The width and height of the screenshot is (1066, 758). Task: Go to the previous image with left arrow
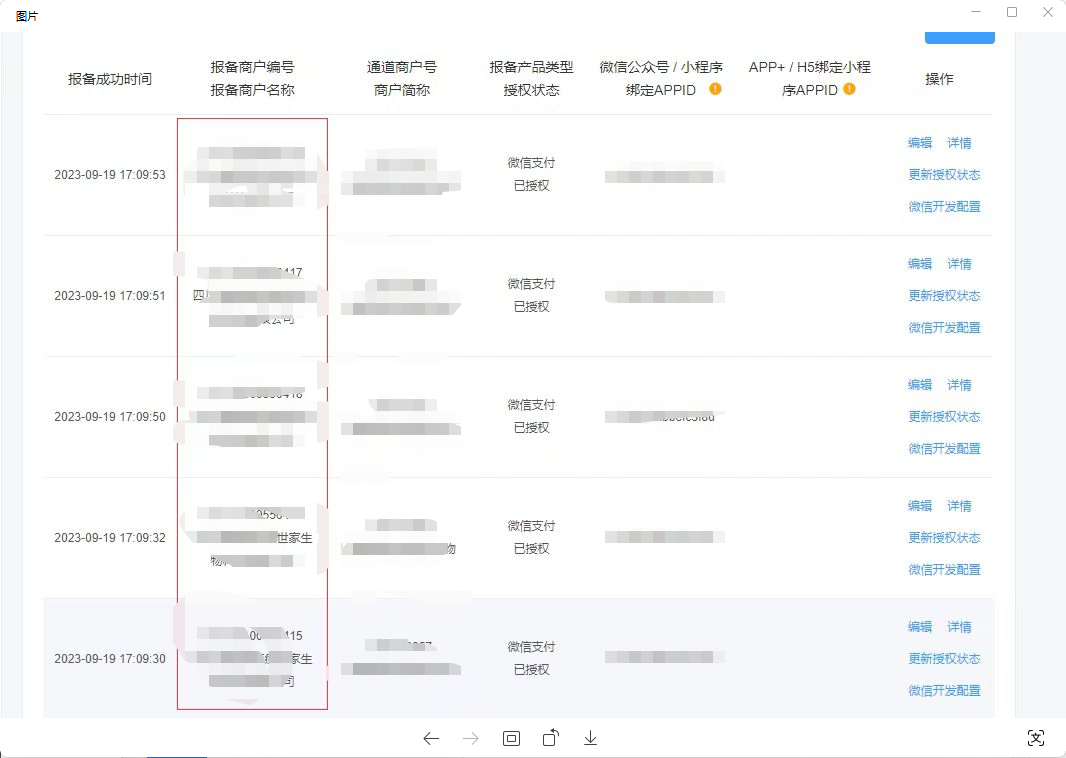point(431,738)
